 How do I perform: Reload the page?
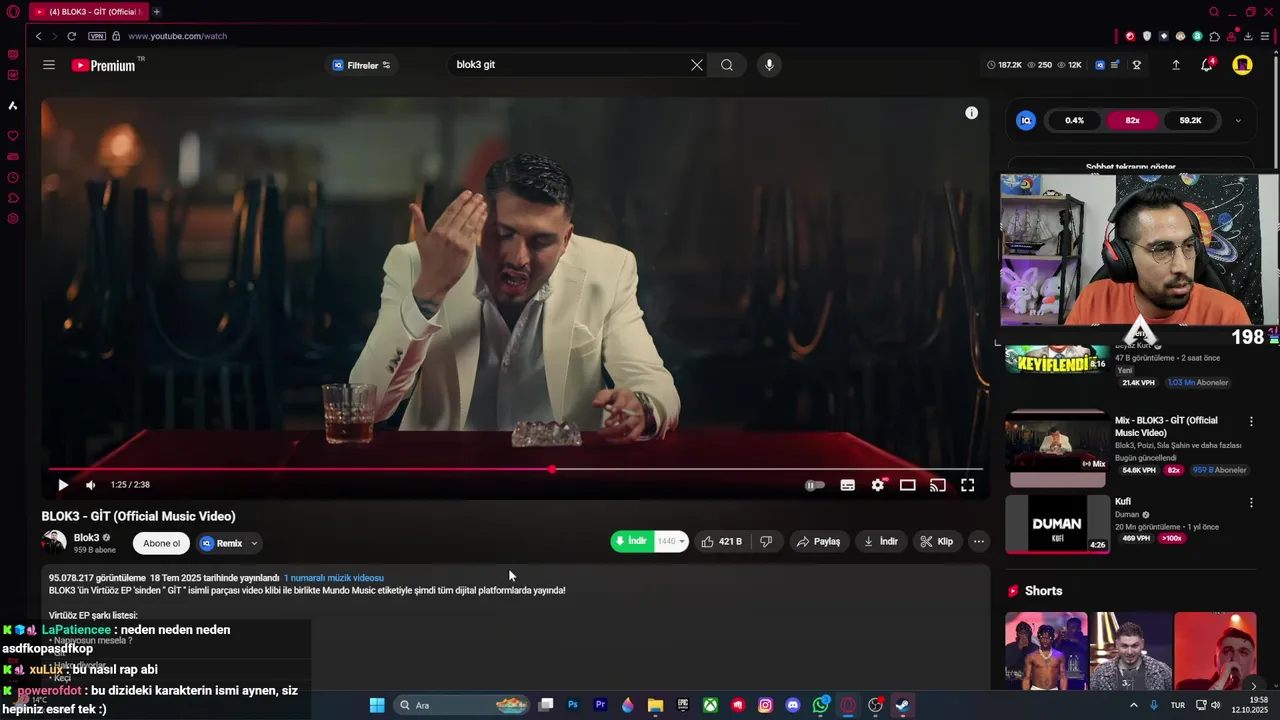point(71,36)
